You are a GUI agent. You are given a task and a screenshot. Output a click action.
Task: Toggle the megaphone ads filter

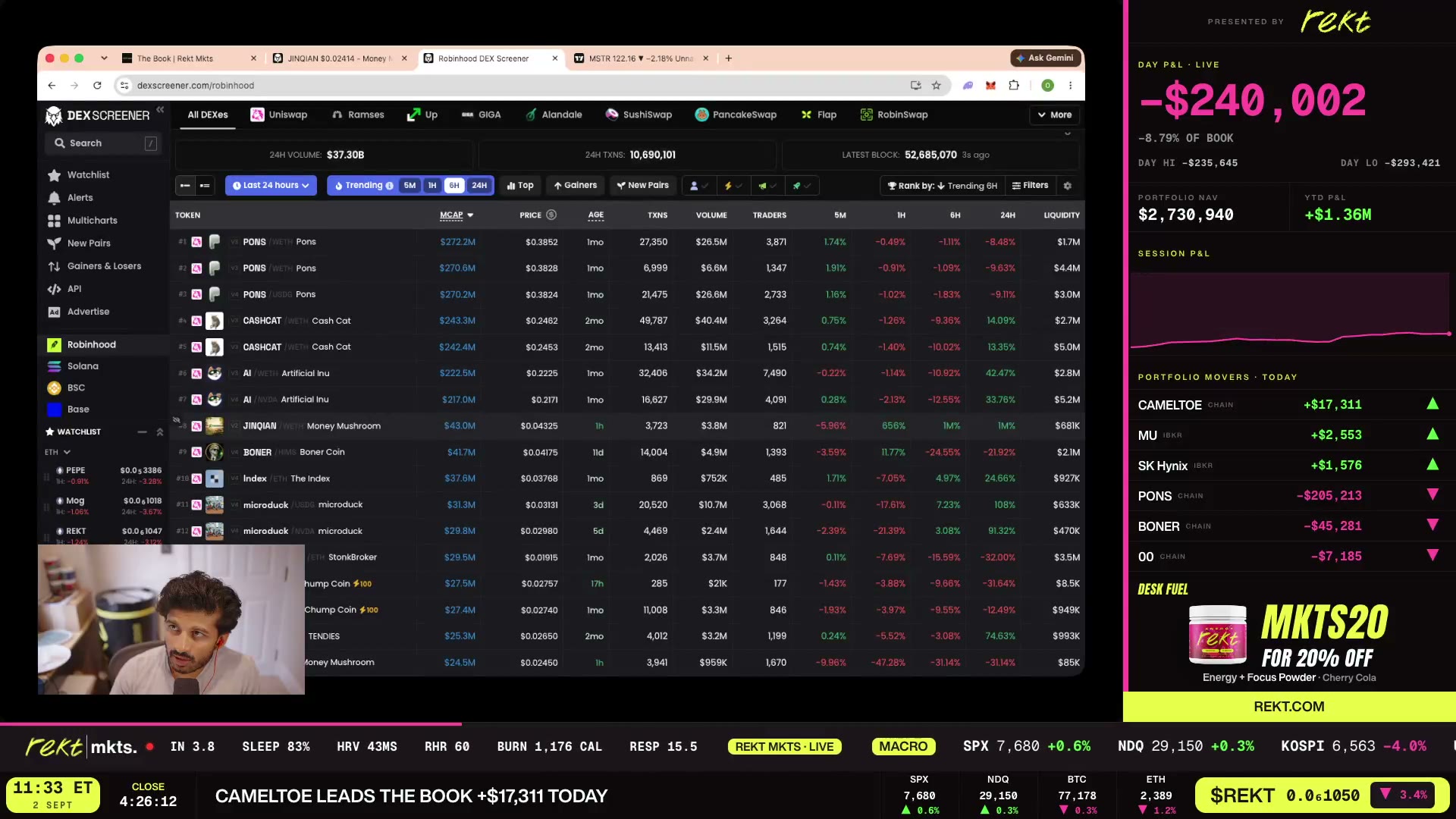[767, 186]
